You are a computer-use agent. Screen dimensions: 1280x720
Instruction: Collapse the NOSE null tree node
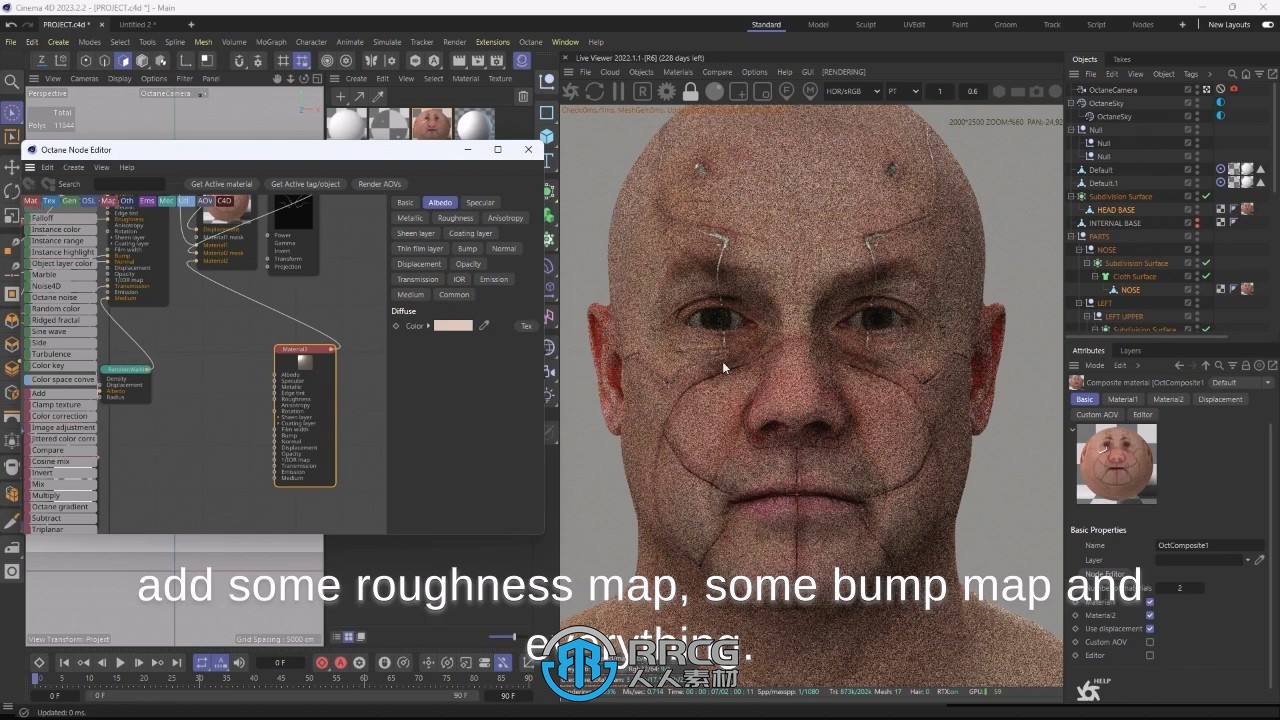click(x=1079, y=250)
